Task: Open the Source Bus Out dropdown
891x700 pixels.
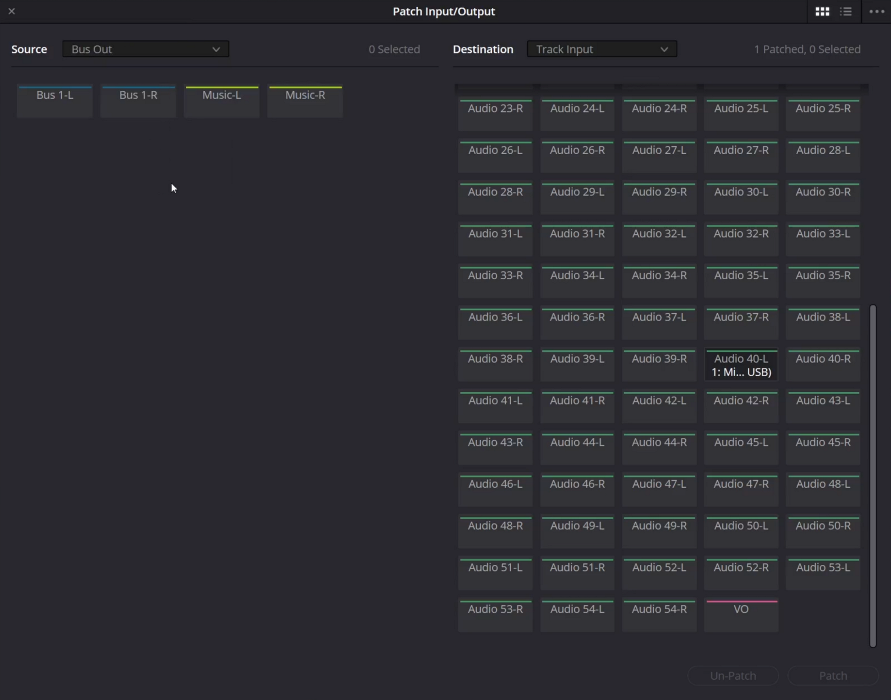Action: 145,49
